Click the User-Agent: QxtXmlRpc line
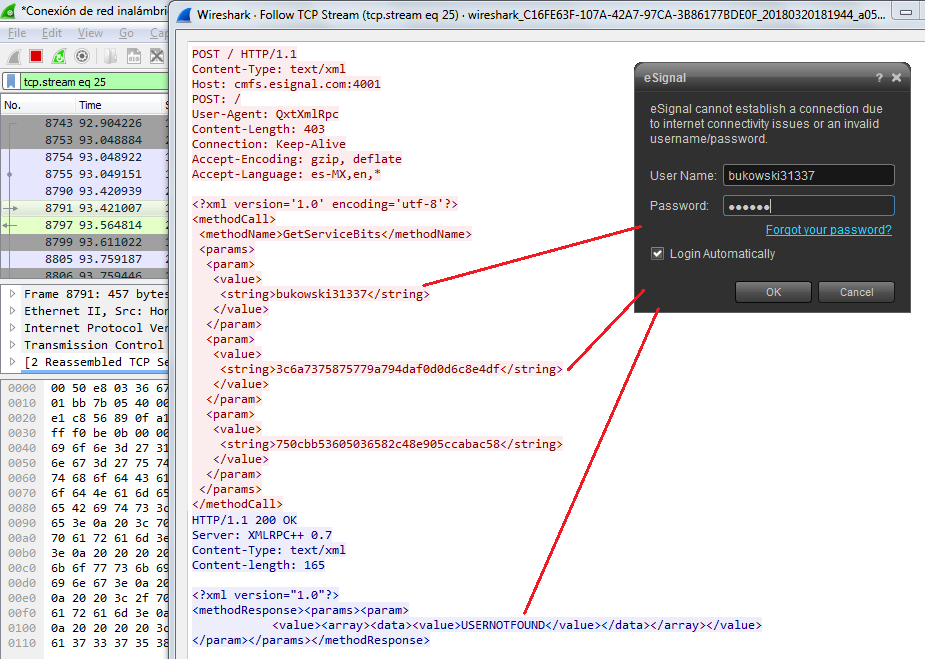This screenshot has width=925, height=659. (x=265, y=114)
